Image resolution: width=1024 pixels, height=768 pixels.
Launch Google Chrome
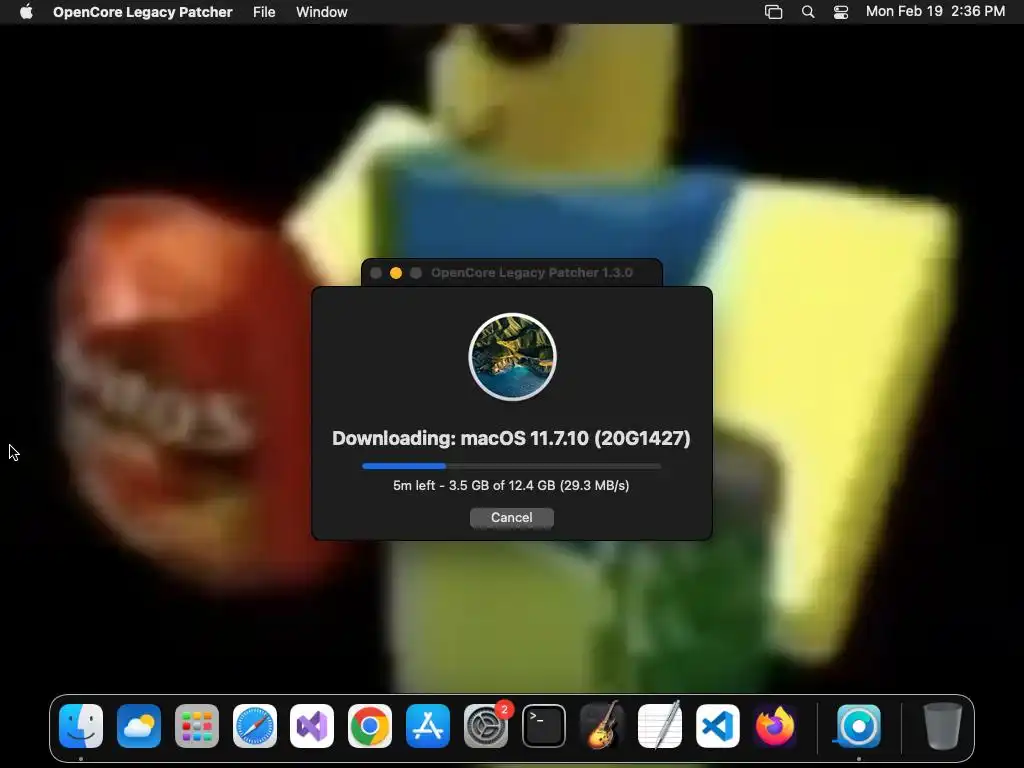[370, 726]
